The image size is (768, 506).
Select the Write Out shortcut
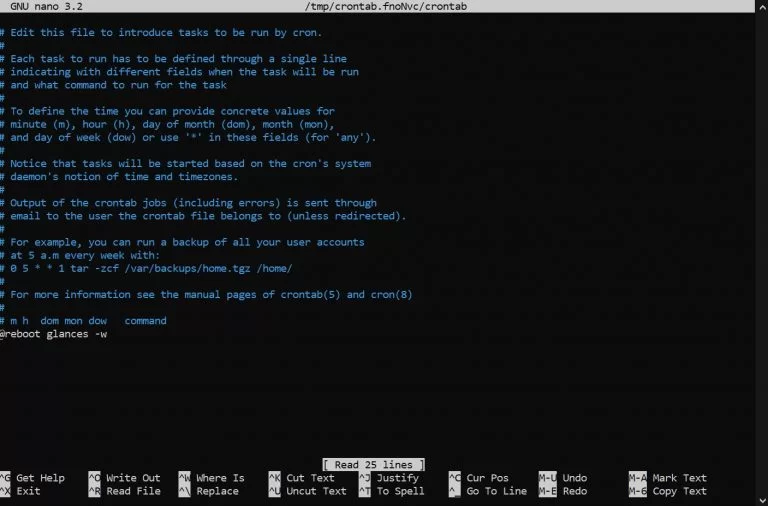pyautogui.click(x=133, y=478)
